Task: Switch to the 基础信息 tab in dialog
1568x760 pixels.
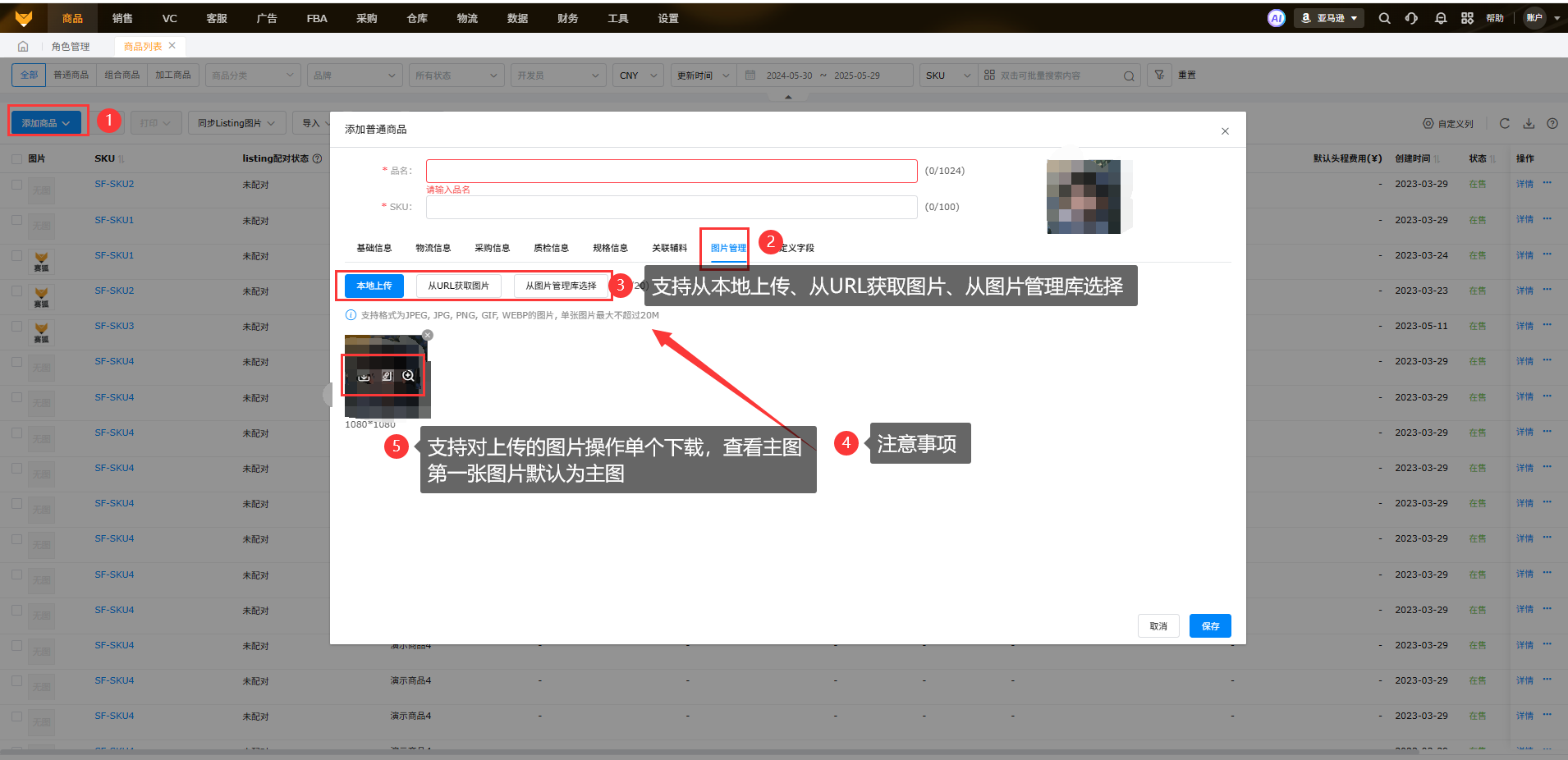Action: 374,248
